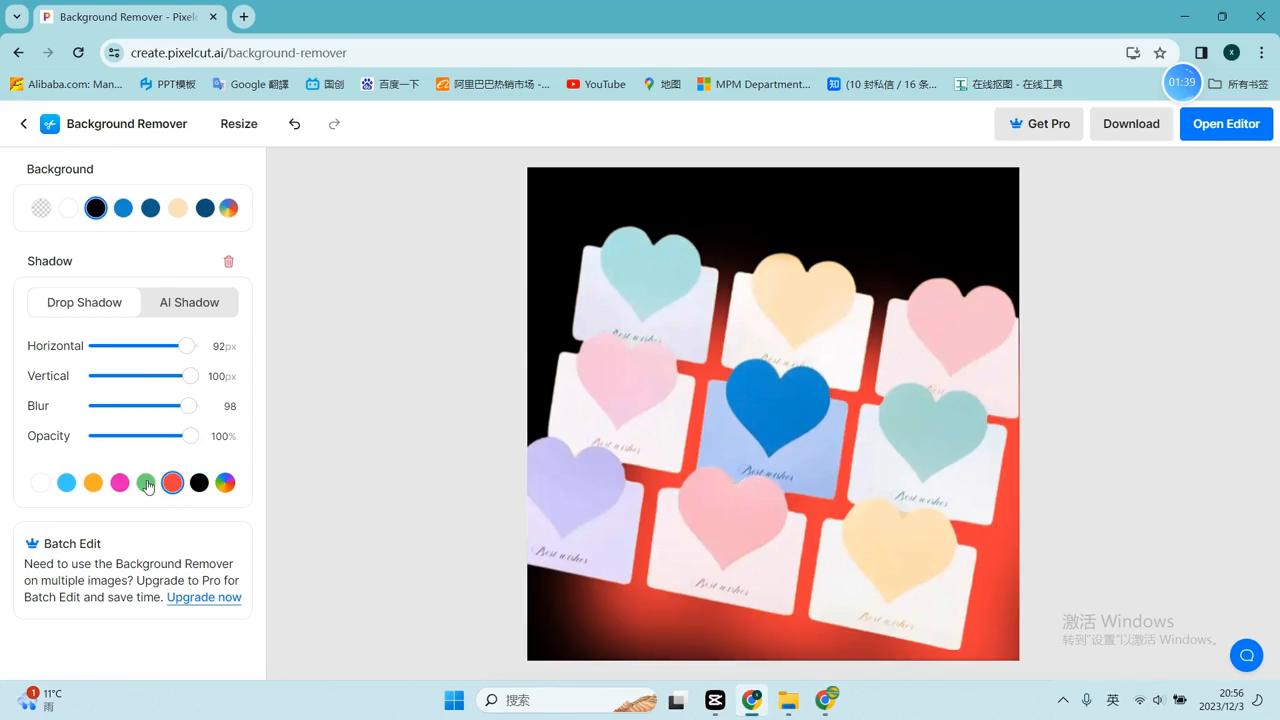Open the YouTube bookmark
1280x720 pixels.
coord(596,84)
